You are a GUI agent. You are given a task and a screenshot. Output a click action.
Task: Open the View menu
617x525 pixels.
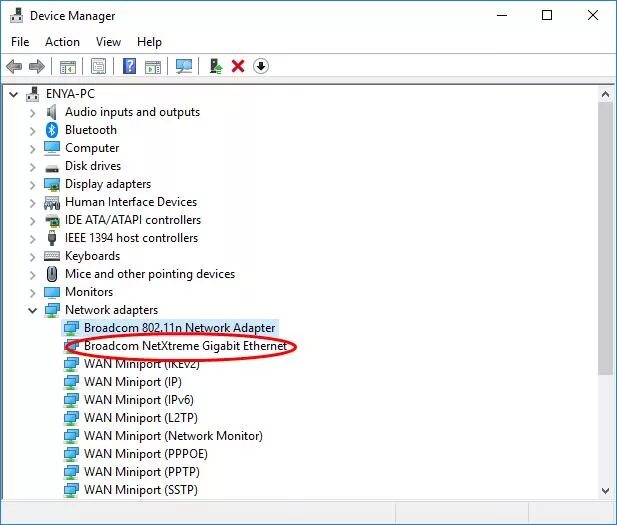coord(108,42)
